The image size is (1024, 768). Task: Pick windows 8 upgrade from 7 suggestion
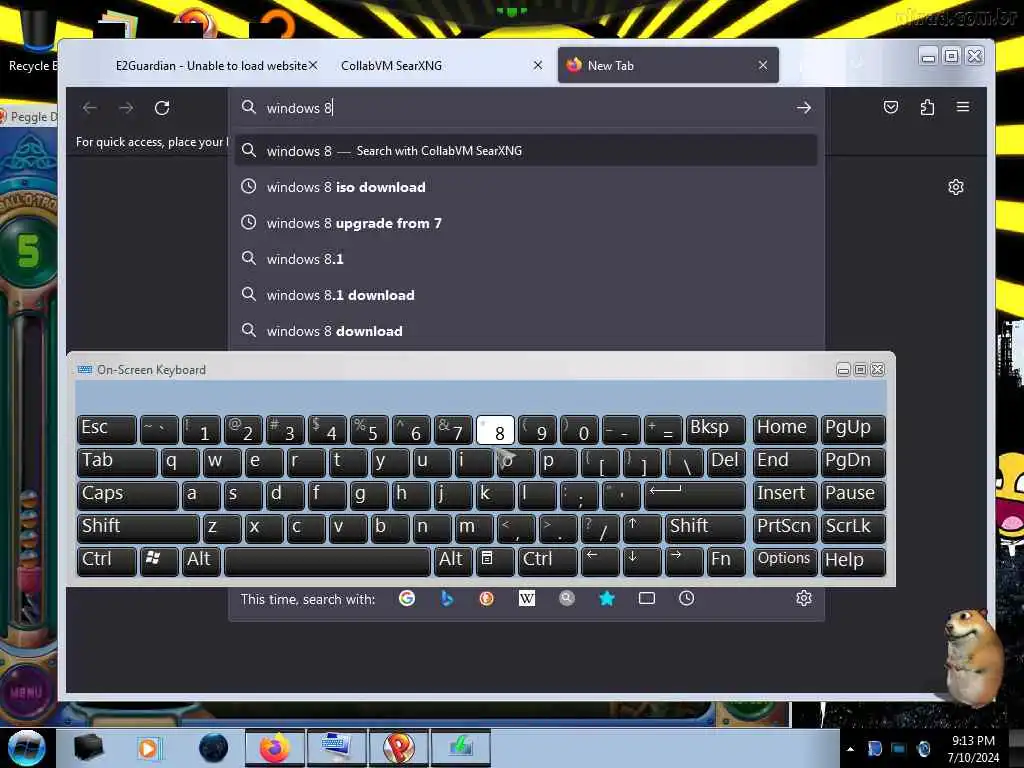point(526,223)
